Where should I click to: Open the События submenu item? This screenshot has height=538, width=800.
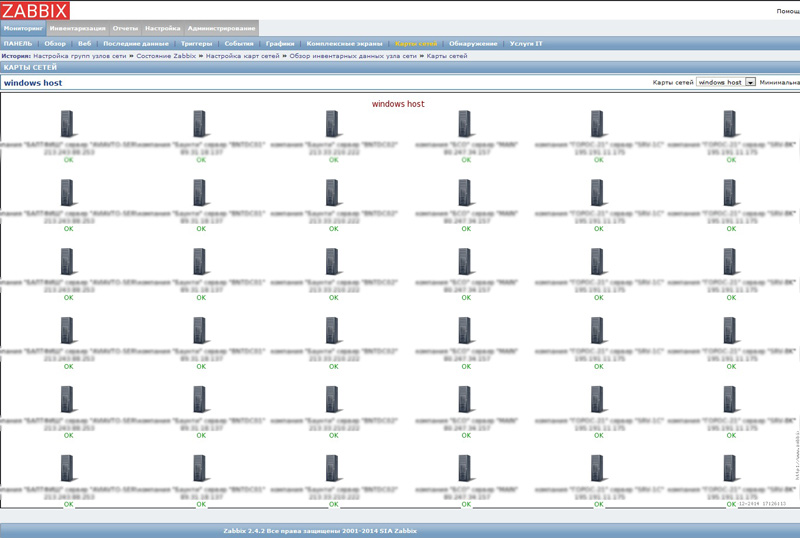(x=239, y=44)
